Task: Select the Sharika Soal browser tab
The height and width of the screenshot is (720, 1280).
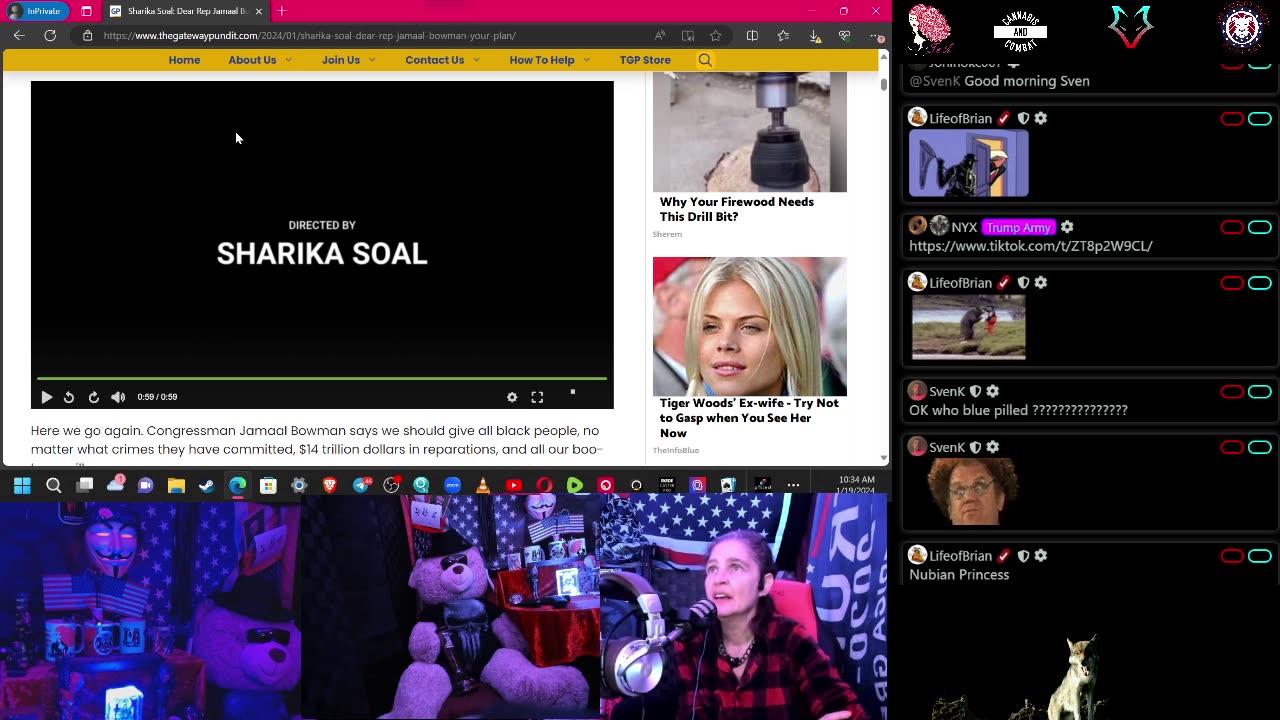Action: pyautogui.click(x=186, y=11)
